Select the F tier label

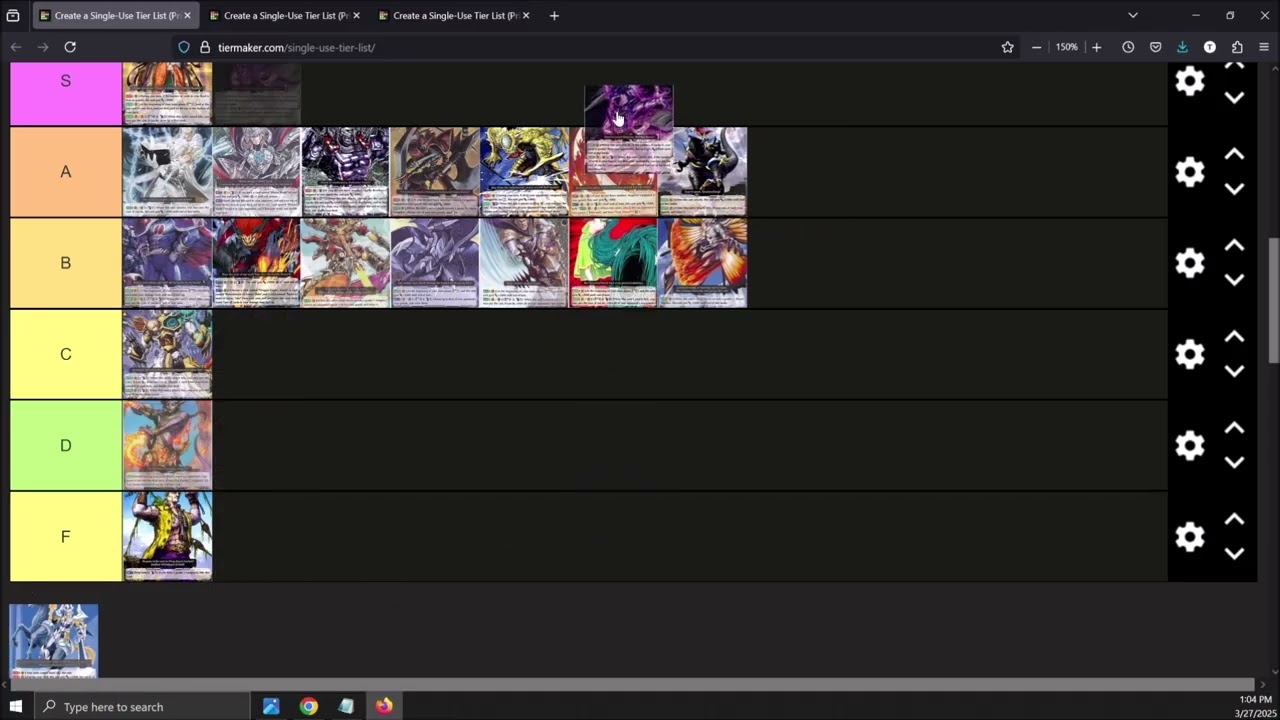tap(66, 537)
